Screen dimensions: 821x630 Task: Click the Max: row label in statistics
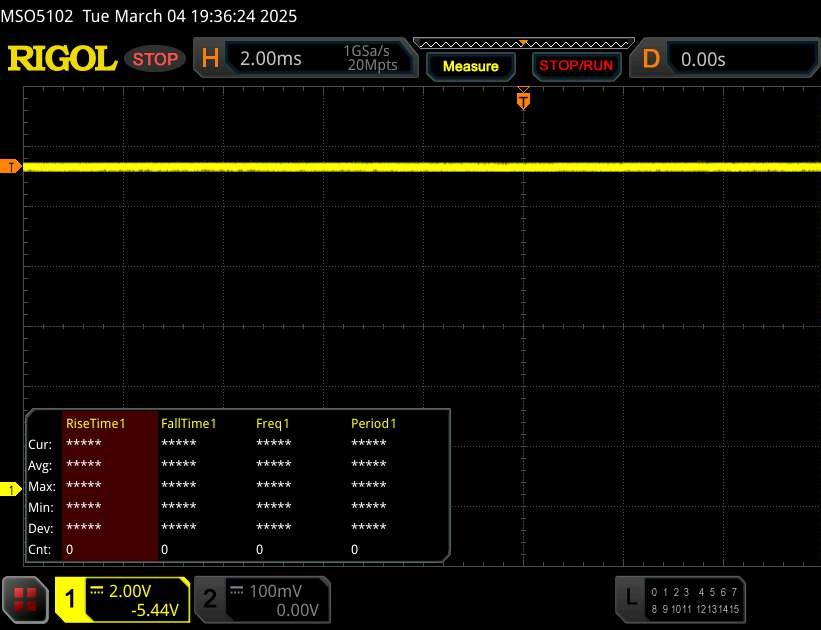point(41,487)
